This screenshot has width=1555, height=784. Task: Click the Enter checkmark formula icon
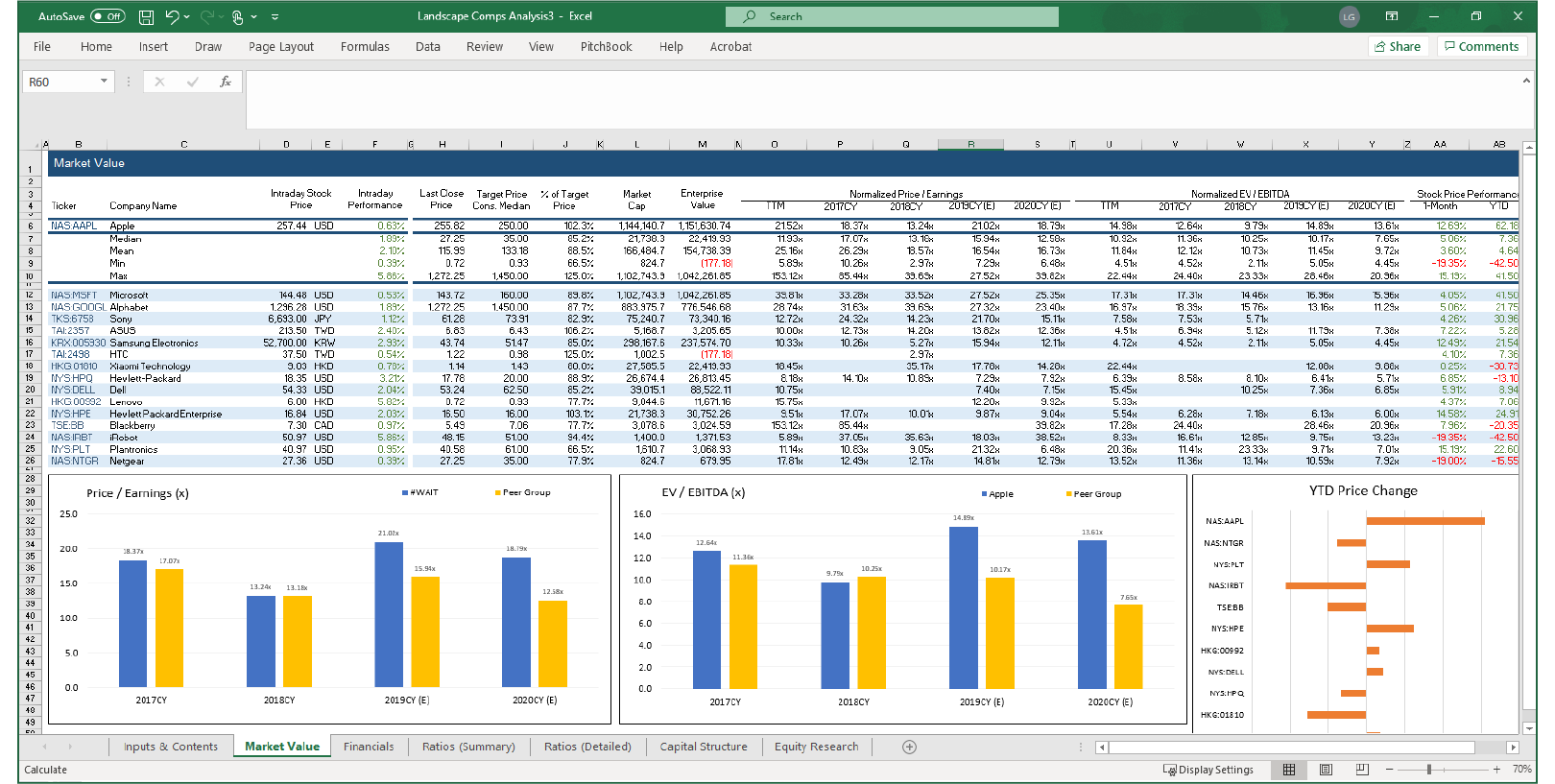point(192,82)
